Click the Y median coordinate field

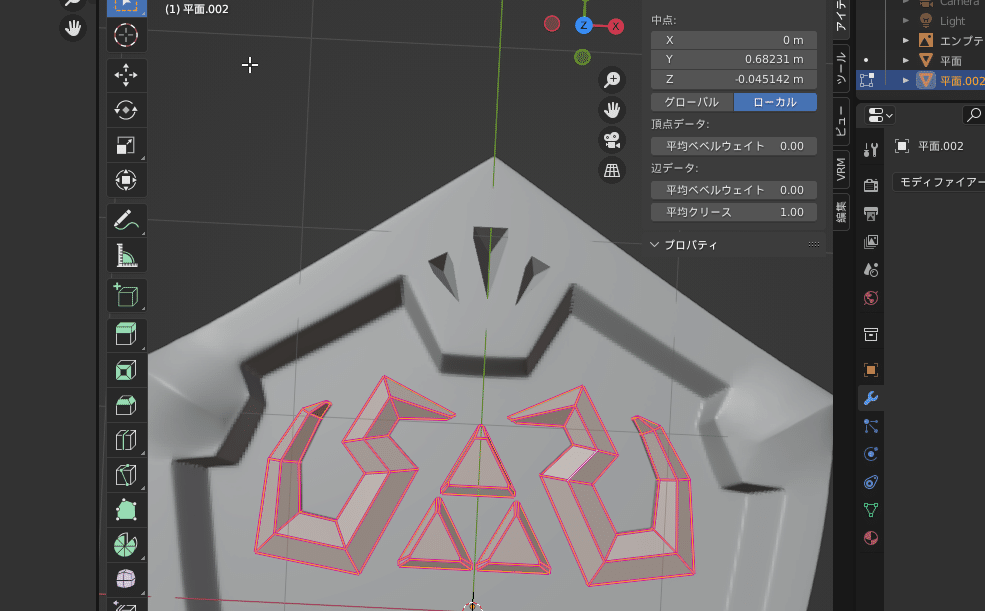pos(733,59)
